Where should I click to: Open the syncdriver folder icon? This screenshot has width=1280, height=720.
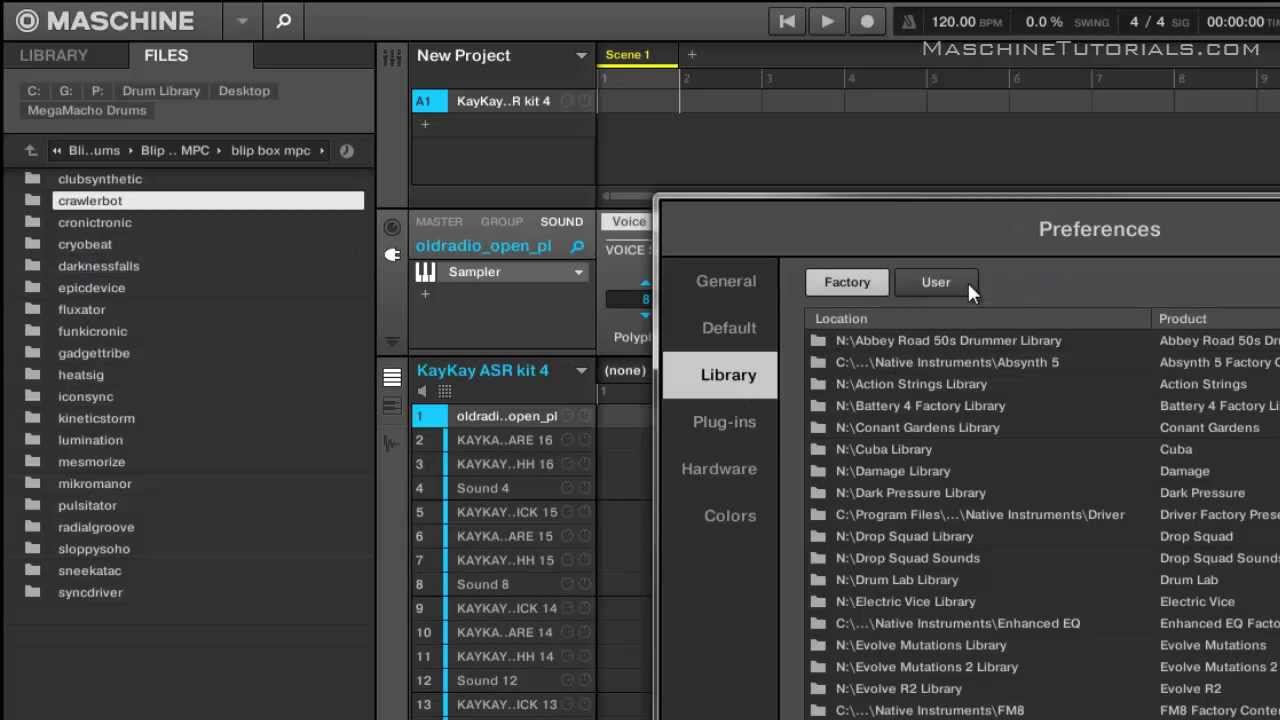coord(33,592)
